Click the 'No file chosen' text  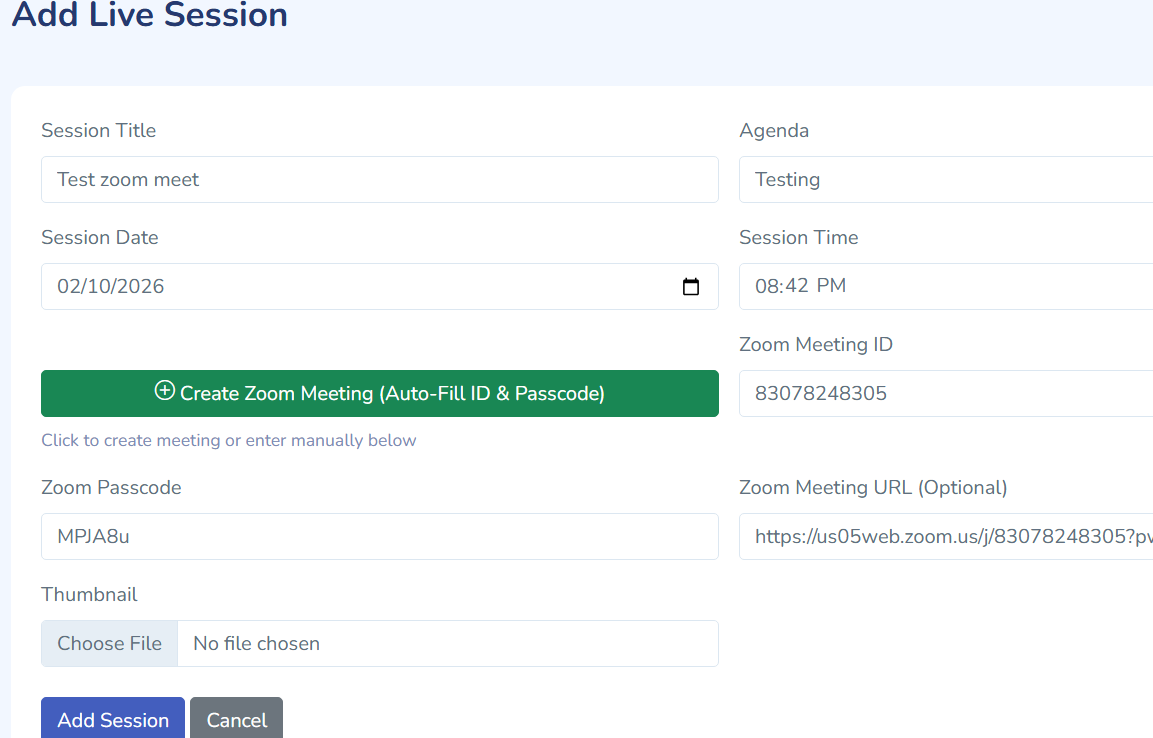[256, 644]
